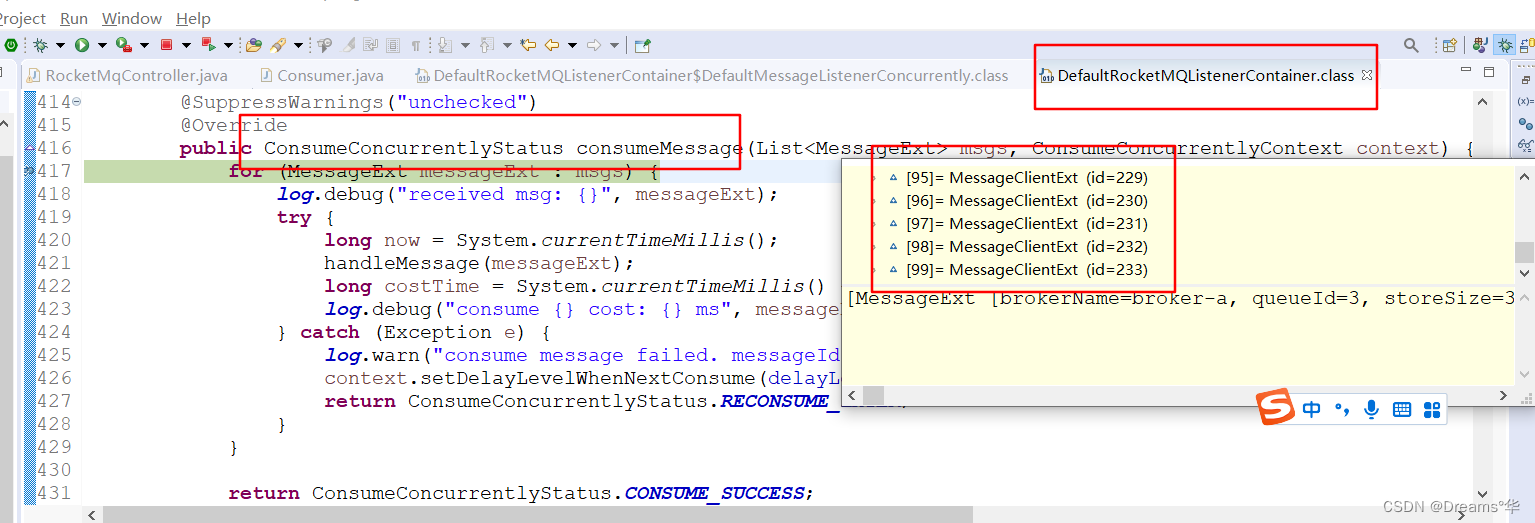Expand element [95] MessageClientExt
This screenshot has height=523, width=1535.
[874, 178]
